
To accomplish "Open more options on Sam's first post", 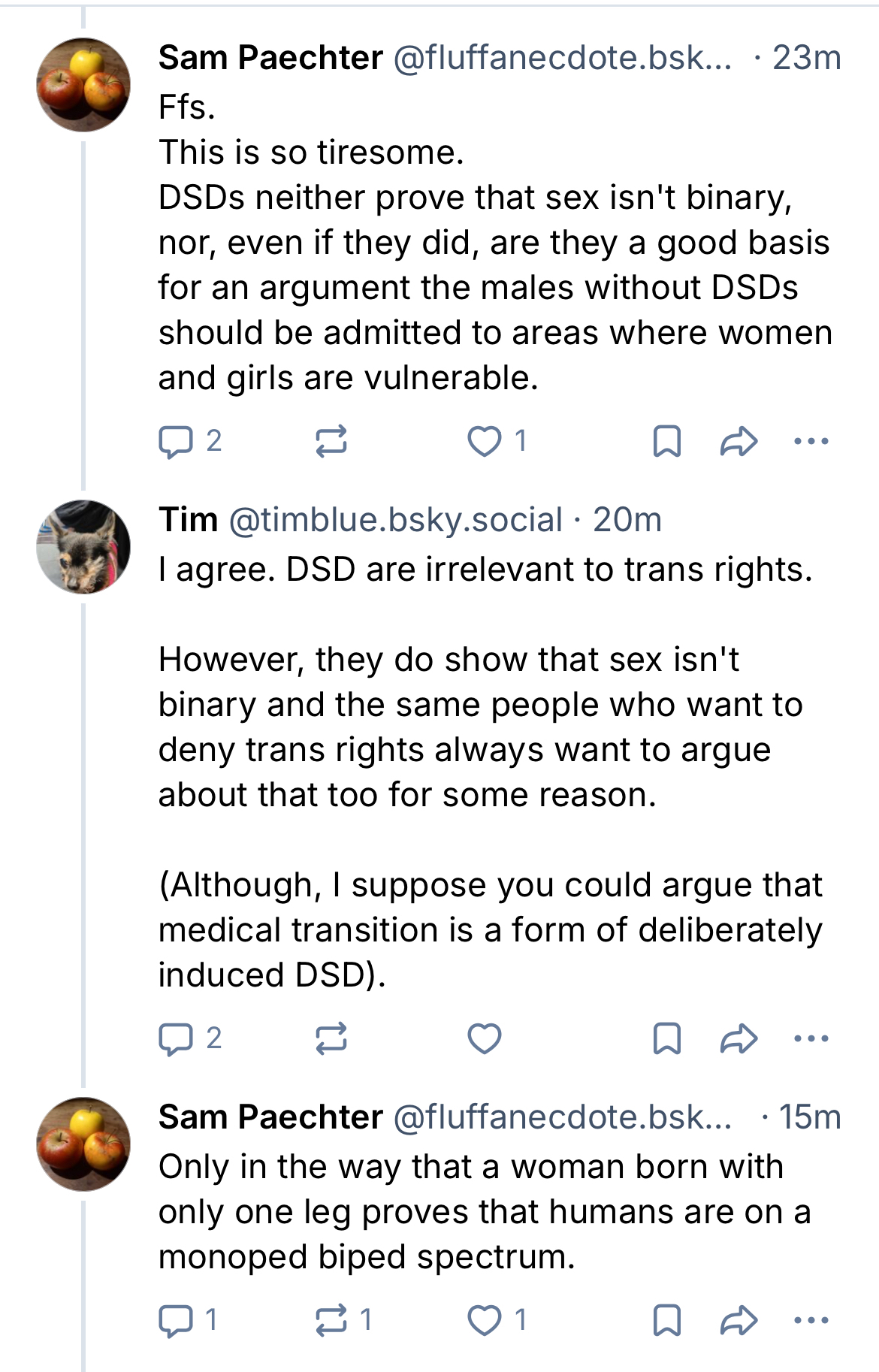I will click(x=811, y=441).
